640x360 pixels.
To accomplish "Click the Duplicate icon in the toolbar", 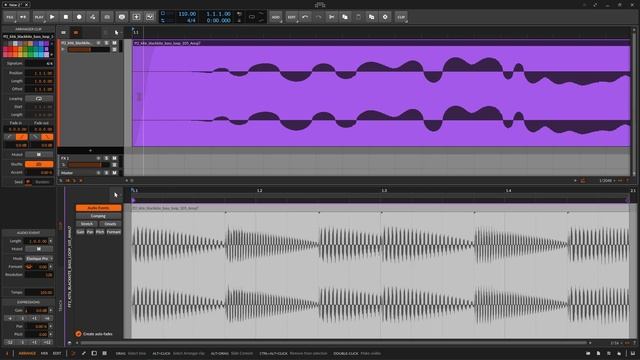I will click(371, 17).
